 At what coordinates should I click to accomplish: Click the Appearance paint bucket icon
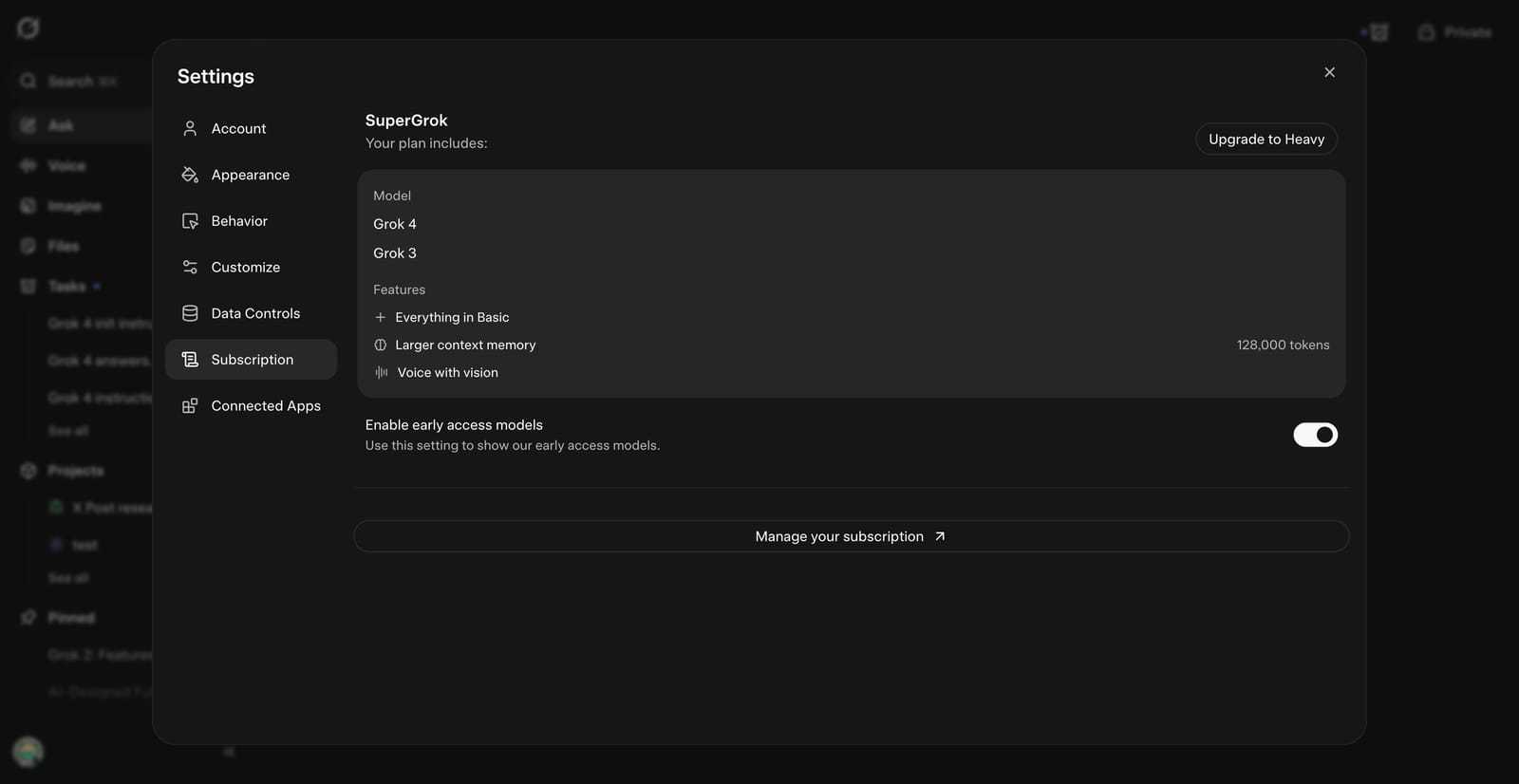coord(190,175)
